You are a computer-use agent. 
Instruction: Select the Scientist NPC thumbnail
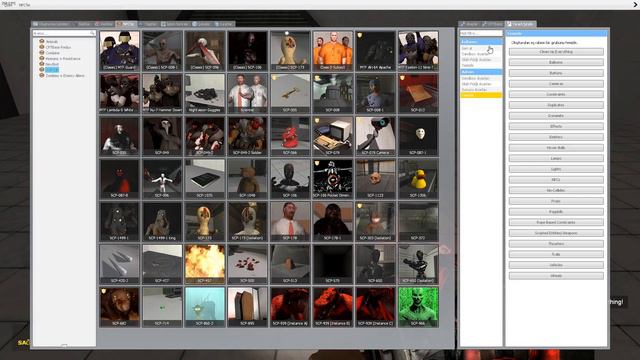[x=247, y=93]
